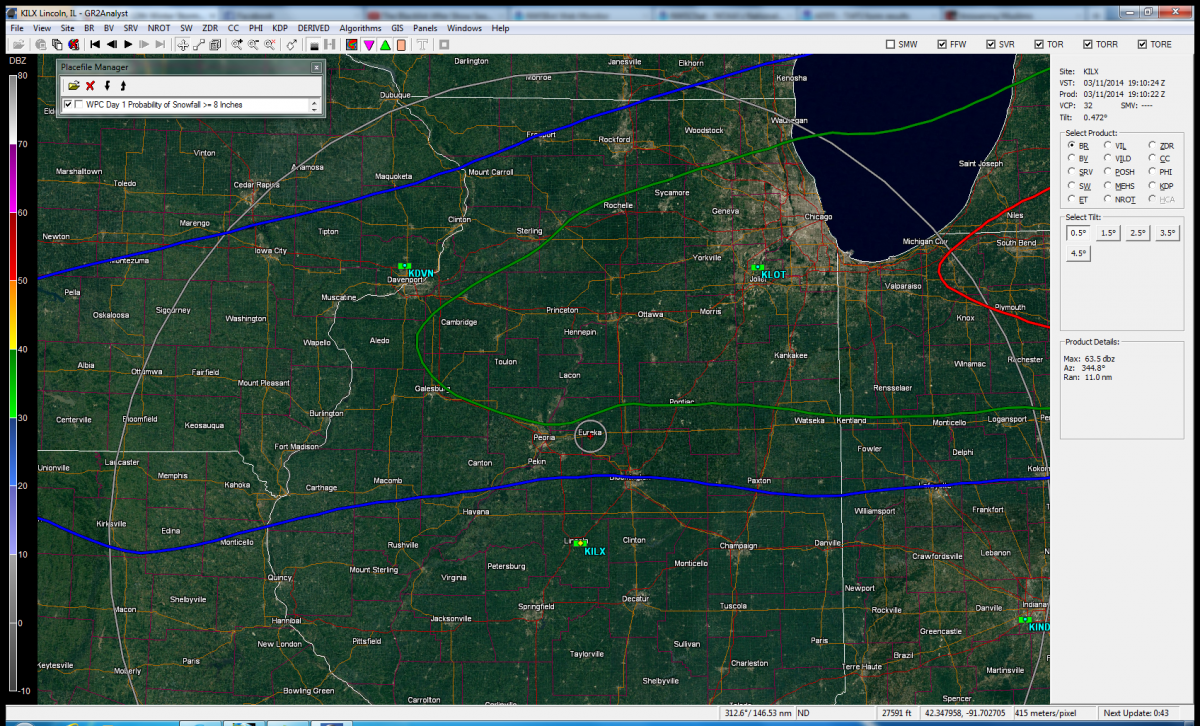
Task: Click the gray square toolbar icon
Action: tap(444, 45)
